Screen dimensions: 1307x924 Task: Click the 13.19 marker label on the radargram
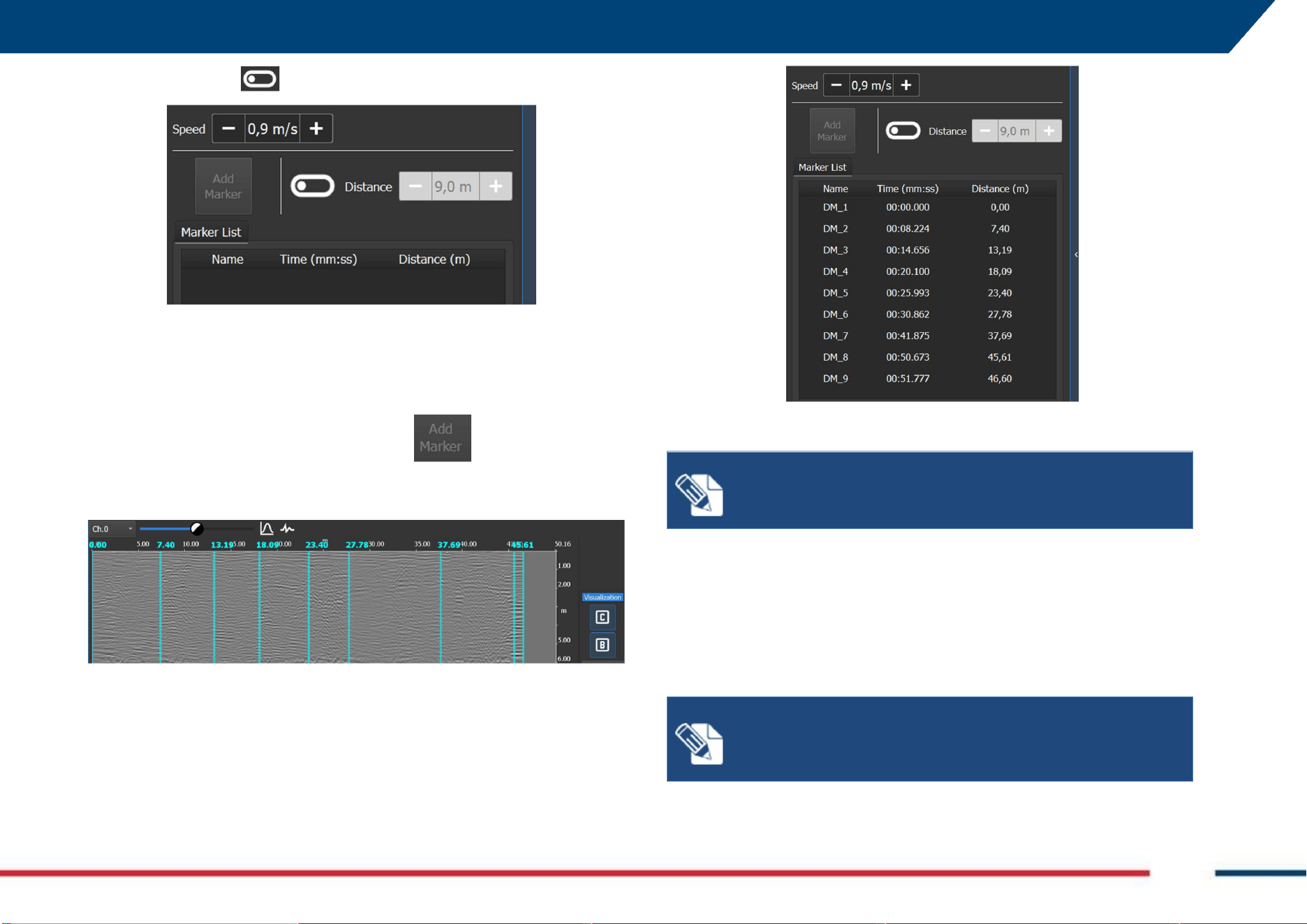[222, 545]
